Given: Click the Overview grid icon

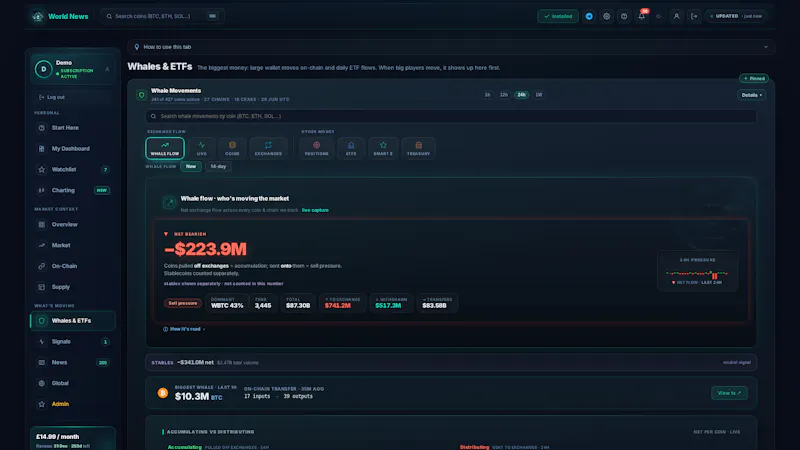Looking at the screenshot, I should [42, 224].
